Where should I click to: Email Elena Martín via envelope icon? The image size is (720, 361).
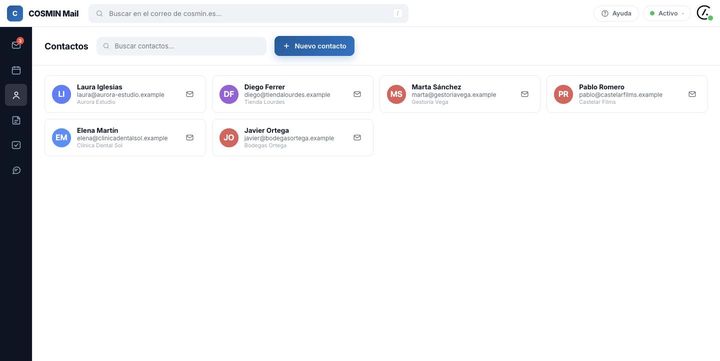pyautogui.click(x=190, y=138)
